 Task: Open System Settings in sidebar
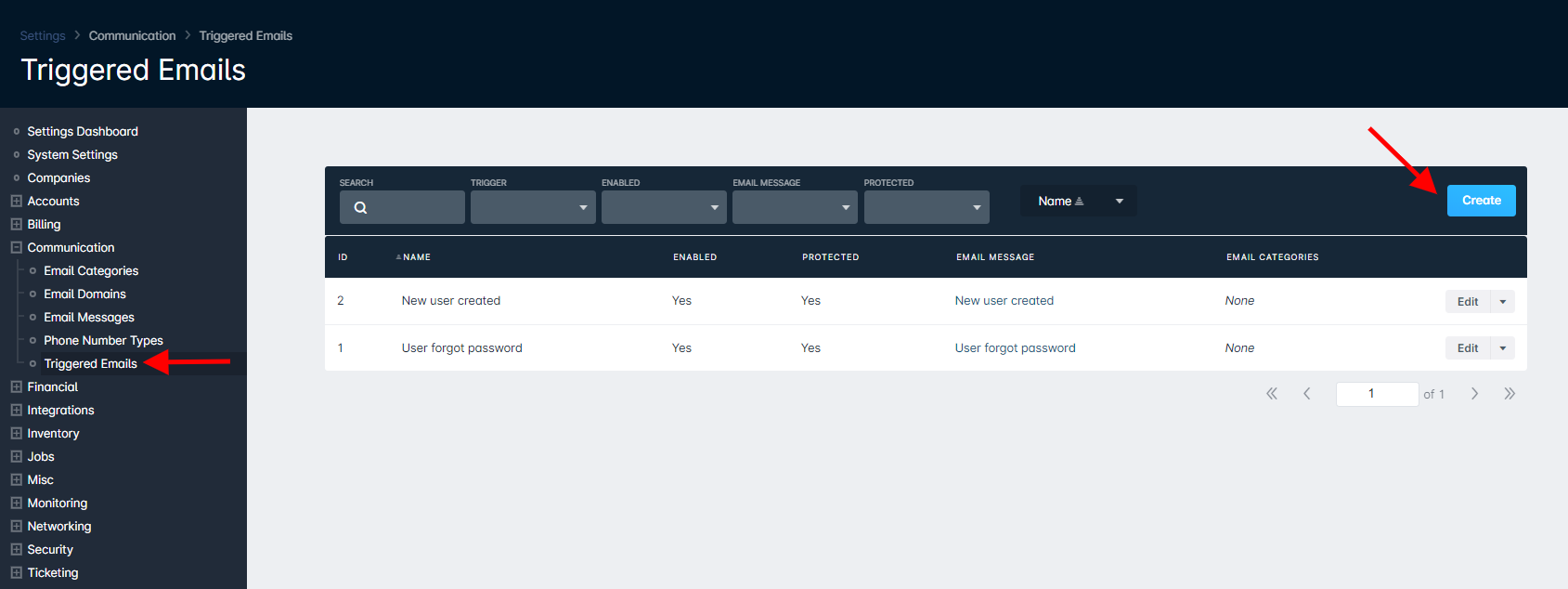pos(72,155)
